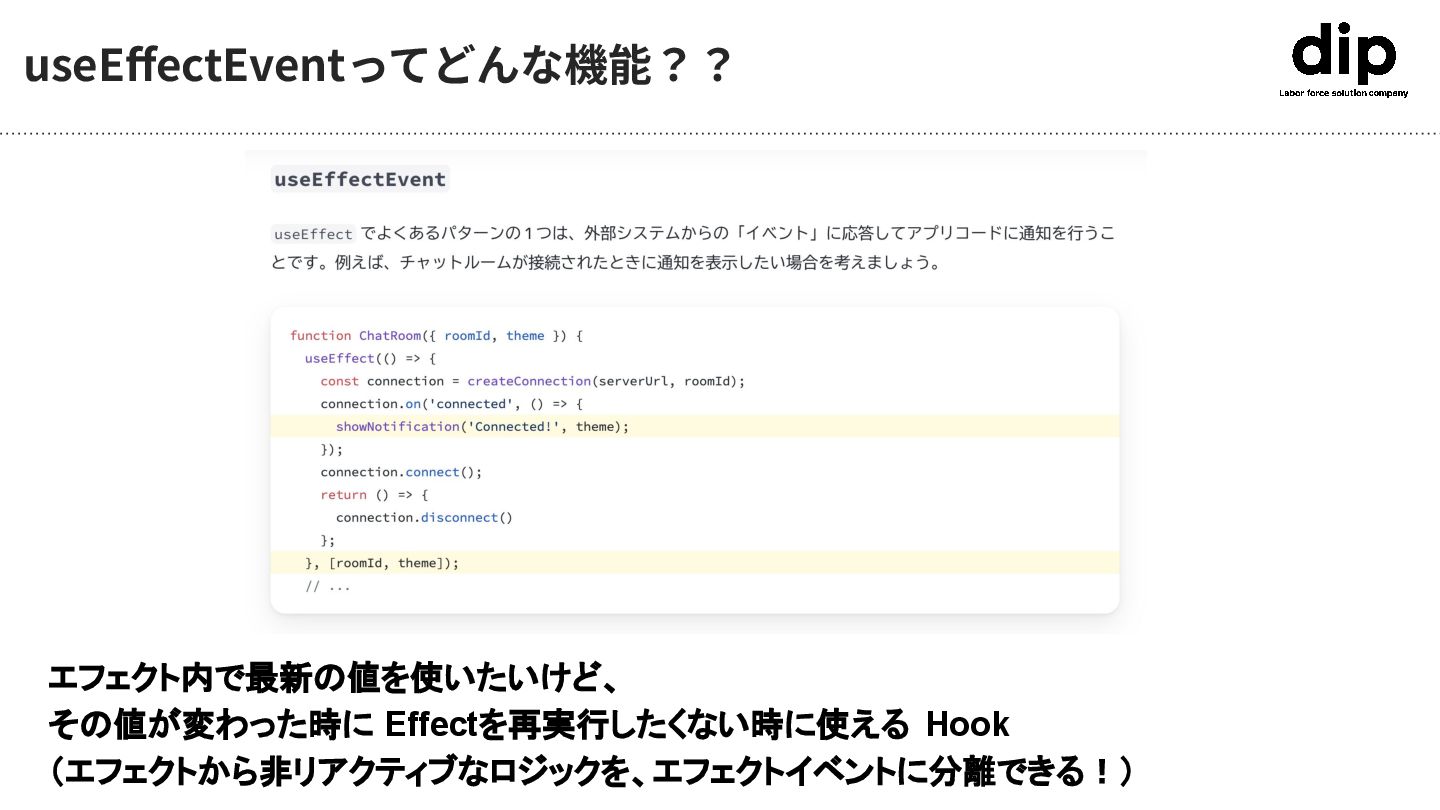Click the parenthesized last caption line
The height and width of the screenshot is (810, 1440).
(x=590, y=772)
